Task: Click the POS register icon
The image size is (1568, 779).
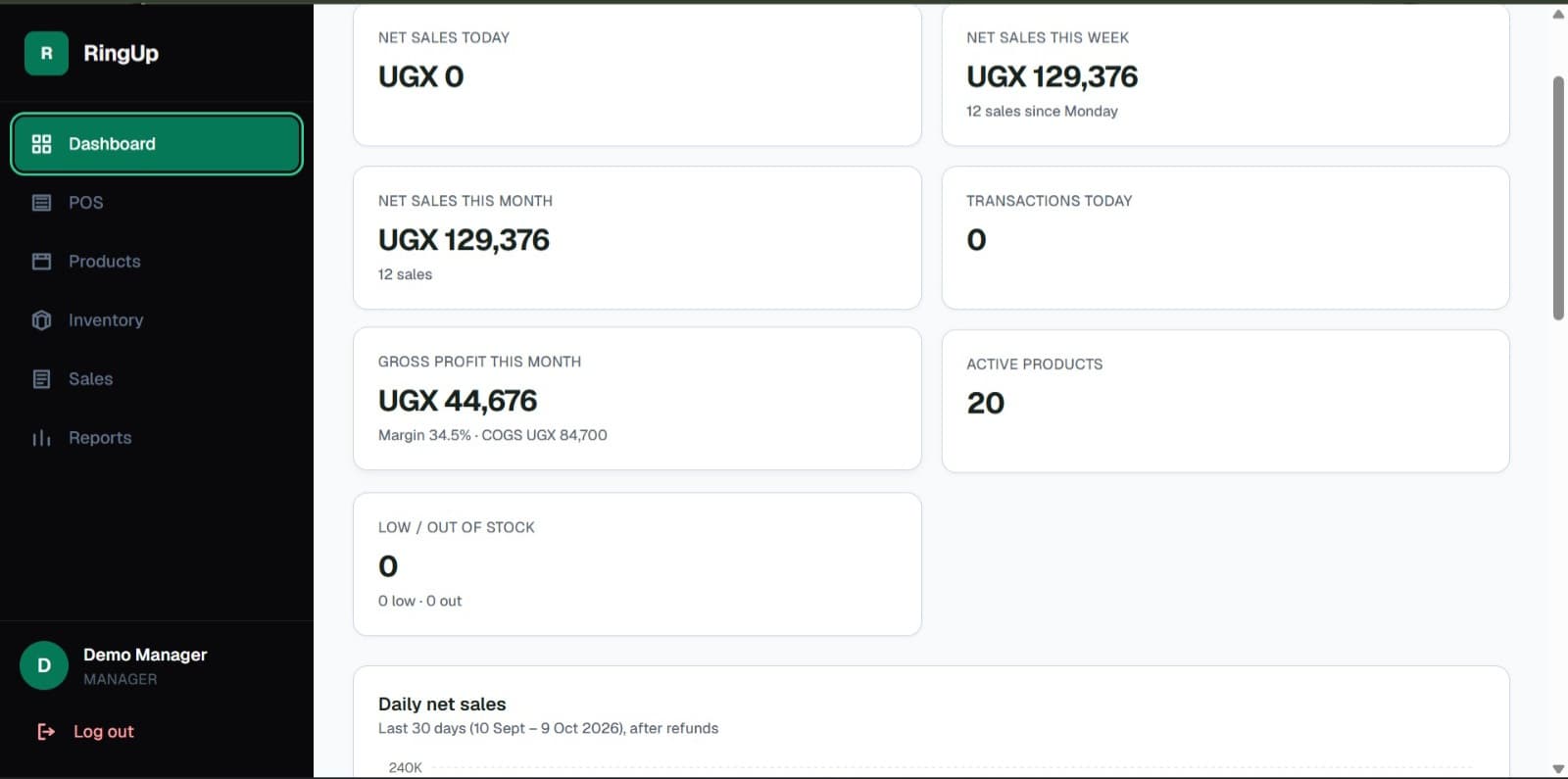Action: [x=41, y=203]
